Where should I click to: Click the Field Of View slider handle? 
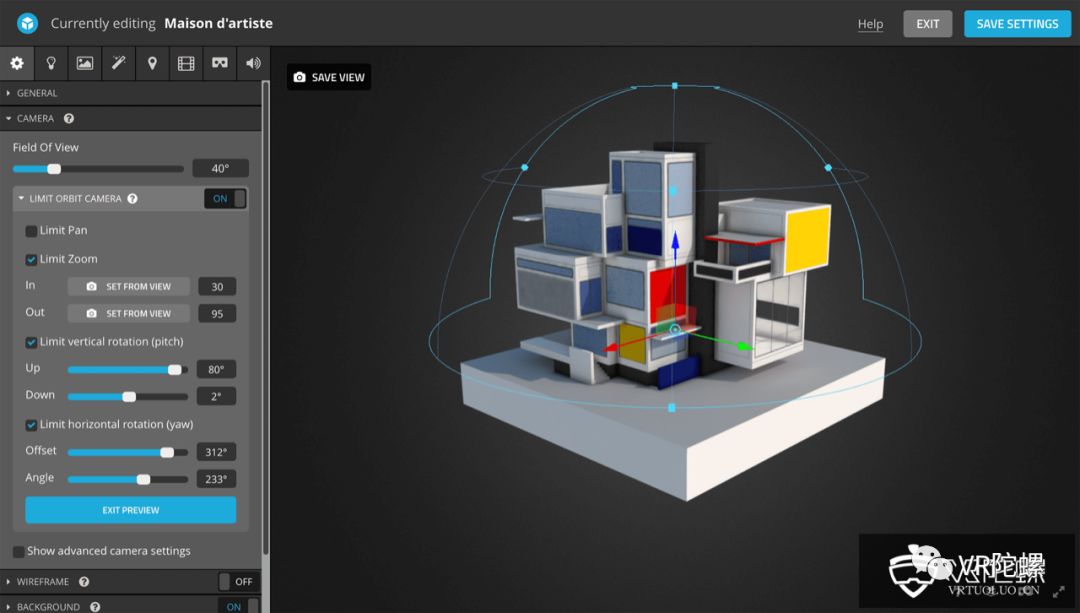(54, 169)
